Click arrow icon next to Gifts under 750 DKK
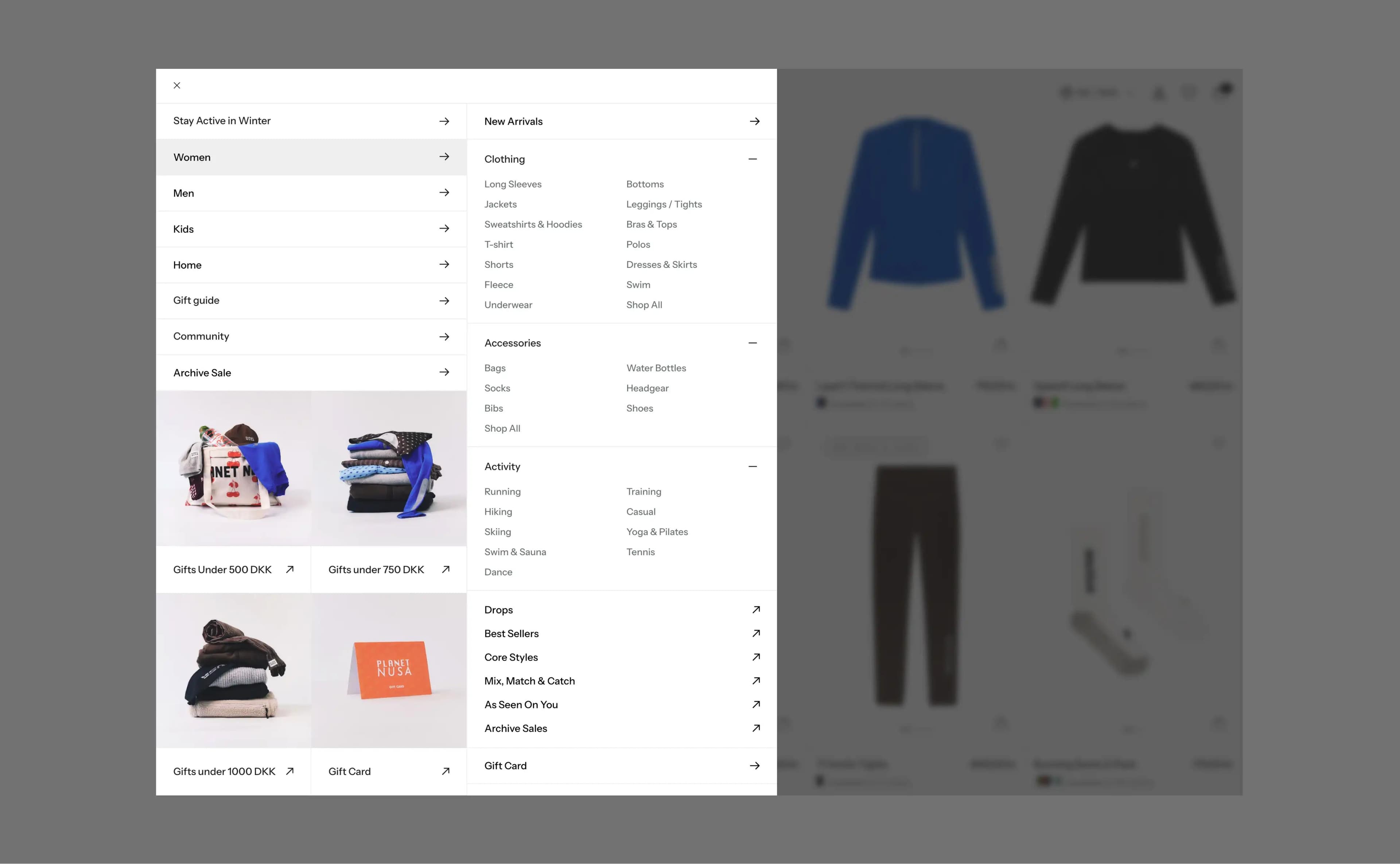Image resolution: width=1400 pixels, height=864 pixels. point(445,570)
